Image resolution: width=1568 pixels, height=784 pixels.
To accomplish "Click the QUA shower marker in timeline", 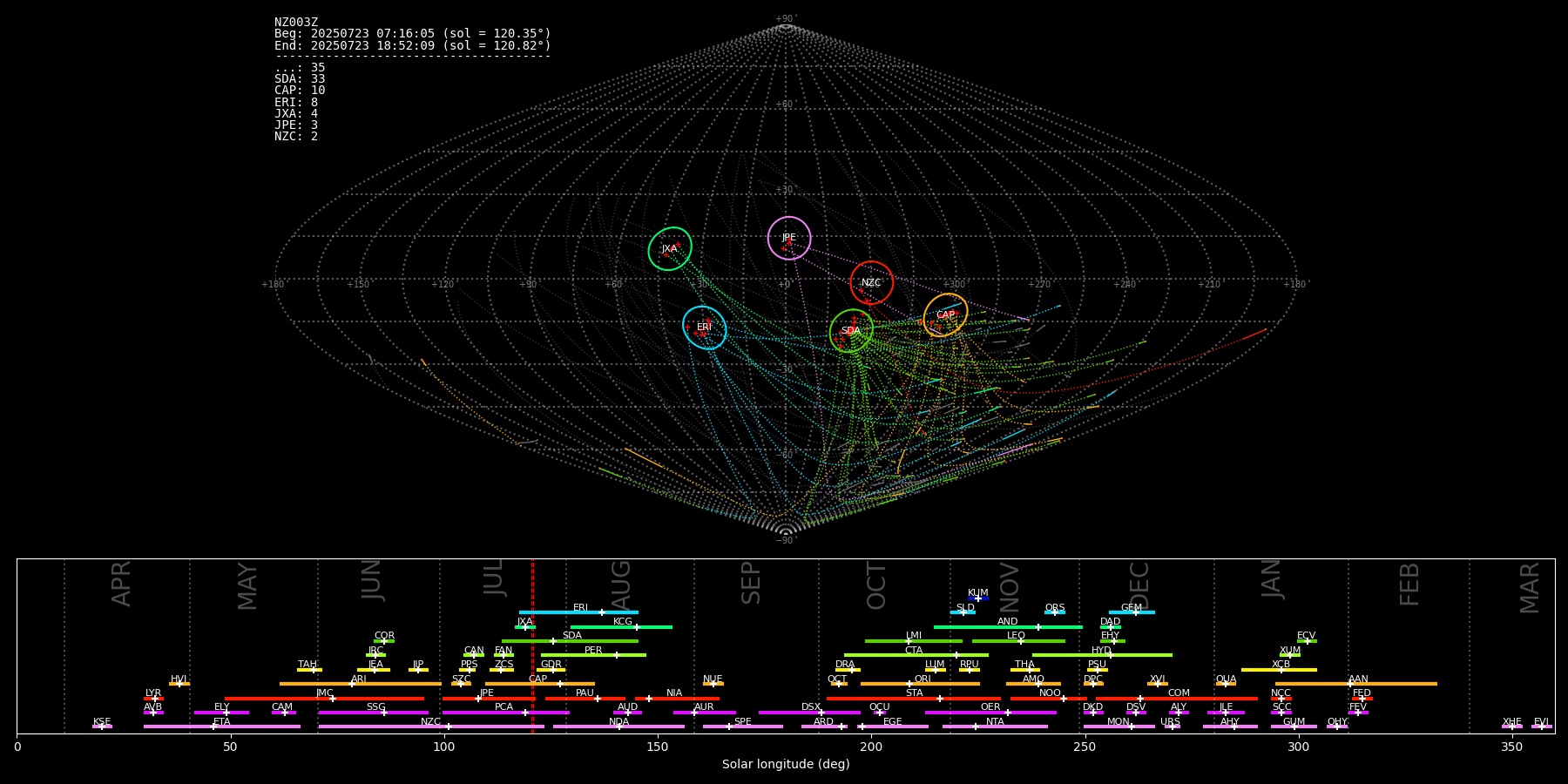I will [x=1226, y=684].
